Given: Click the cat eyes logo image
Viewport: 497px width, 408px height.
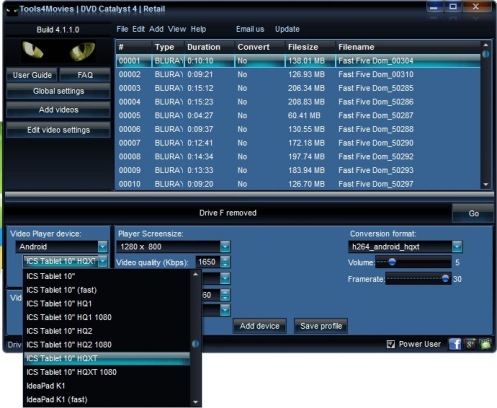Looking at the screenshot, I should click(59, 52).
